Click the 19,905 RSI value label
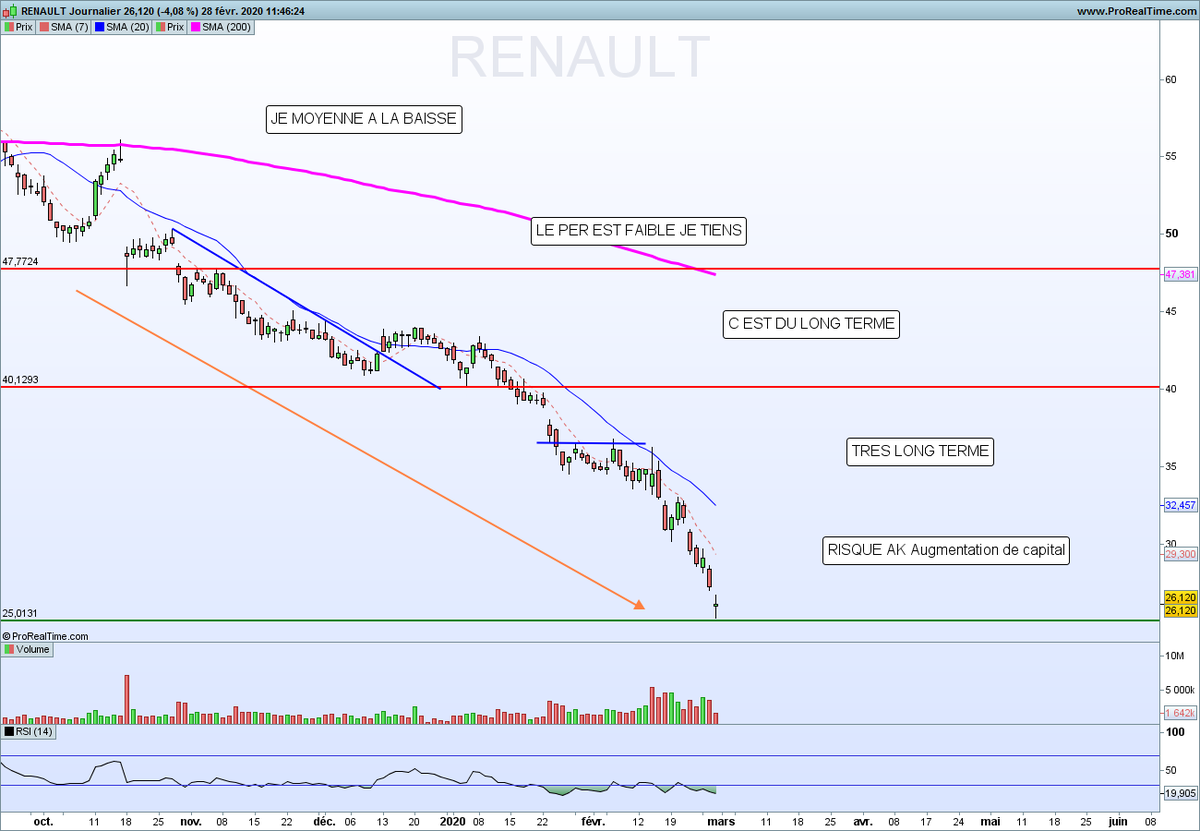1200x831 pixels. tap(1181, 793)
